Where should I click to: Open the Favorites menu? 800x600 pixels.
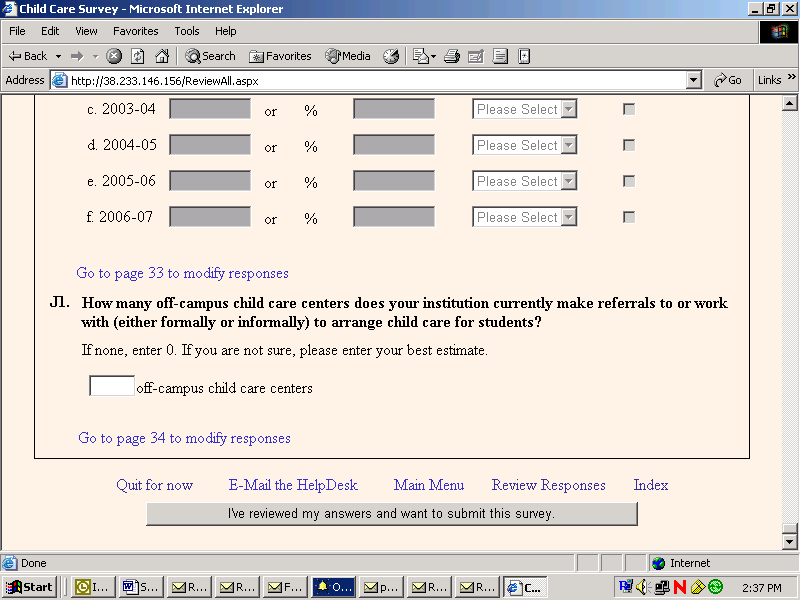pos(136,31)
